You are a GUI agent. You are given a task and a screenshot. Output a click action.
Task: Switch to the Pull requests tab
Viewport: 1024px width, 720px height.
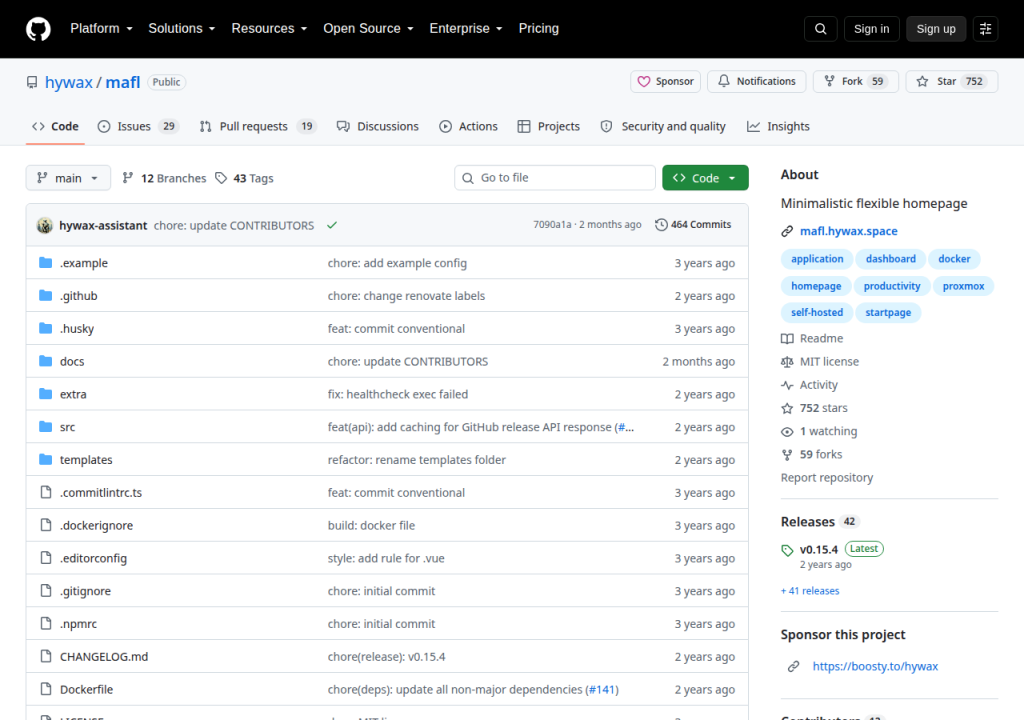[x=257, y=127]
